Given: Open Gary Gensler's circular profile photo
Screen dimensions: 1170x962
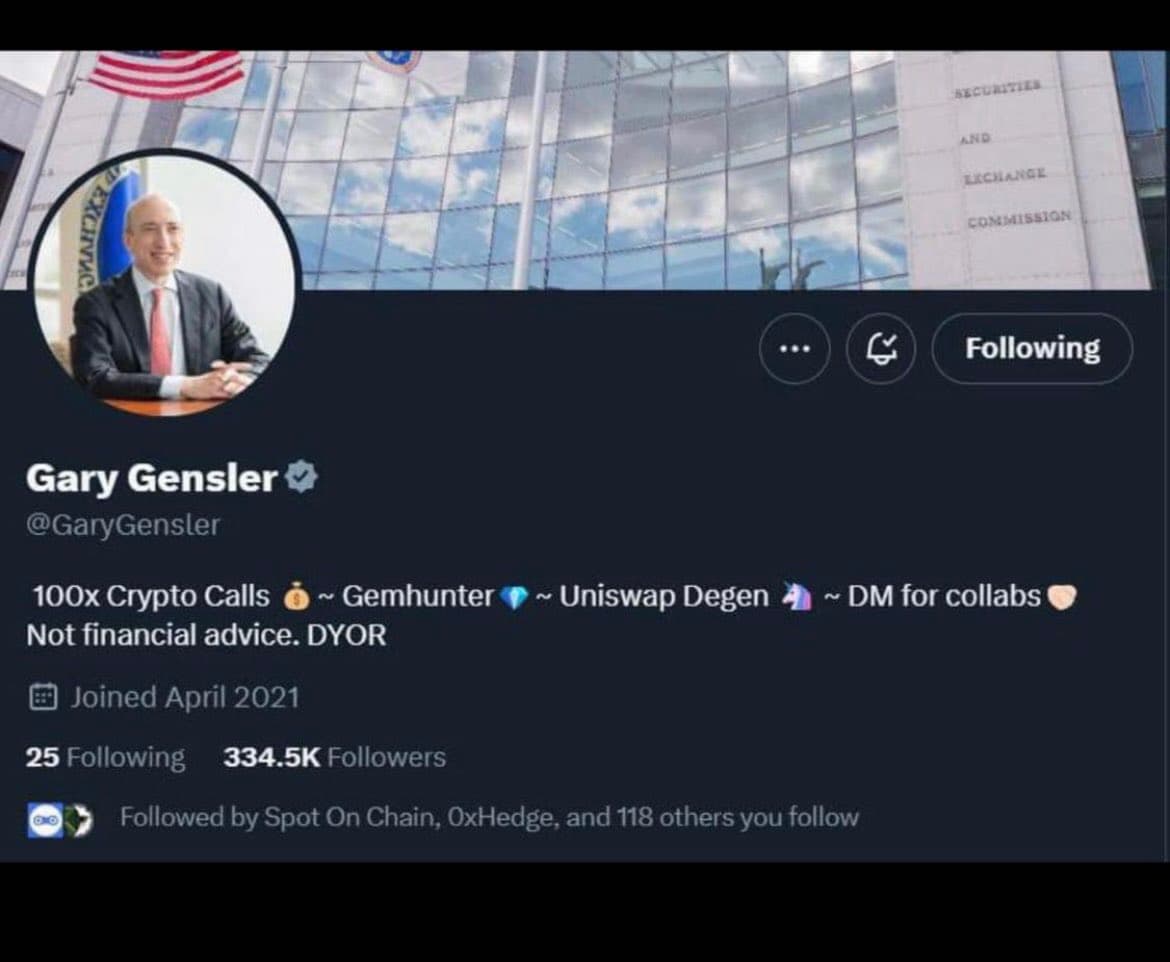Looking at the screenshot, I should pos(165,283).
